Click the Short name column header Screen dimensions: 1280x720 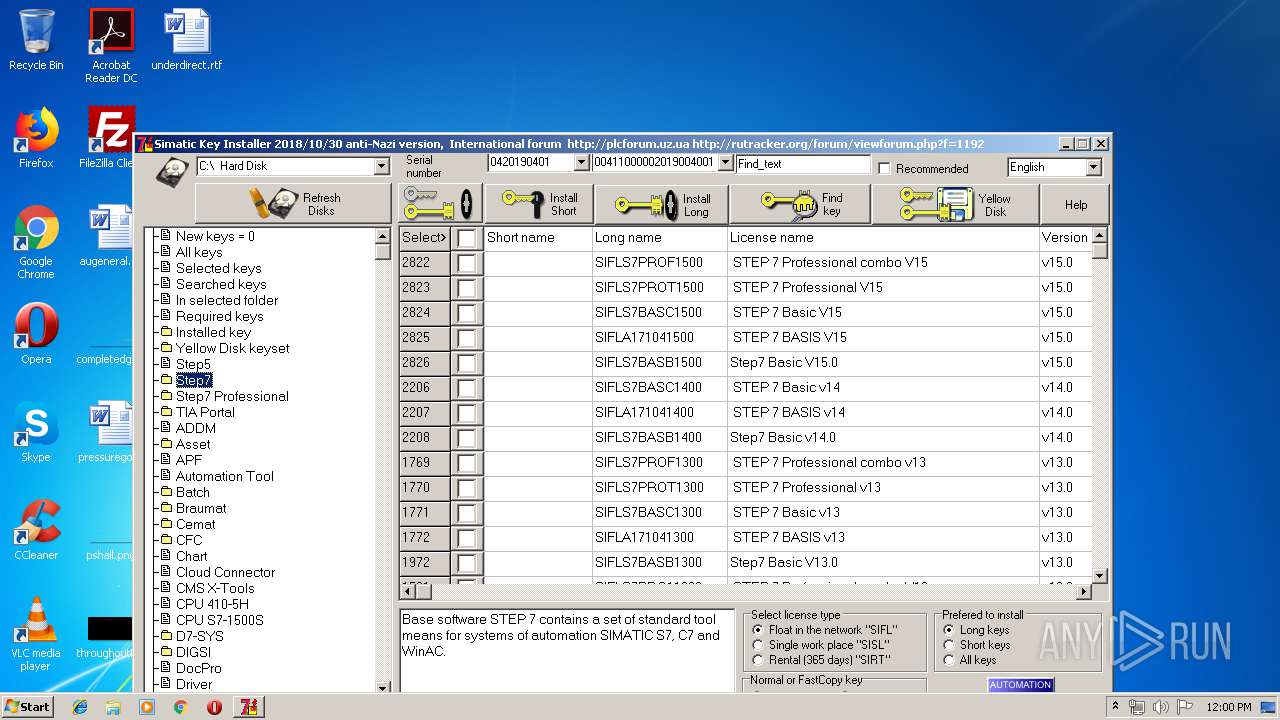pyautogui.click(x=538, y=238)
